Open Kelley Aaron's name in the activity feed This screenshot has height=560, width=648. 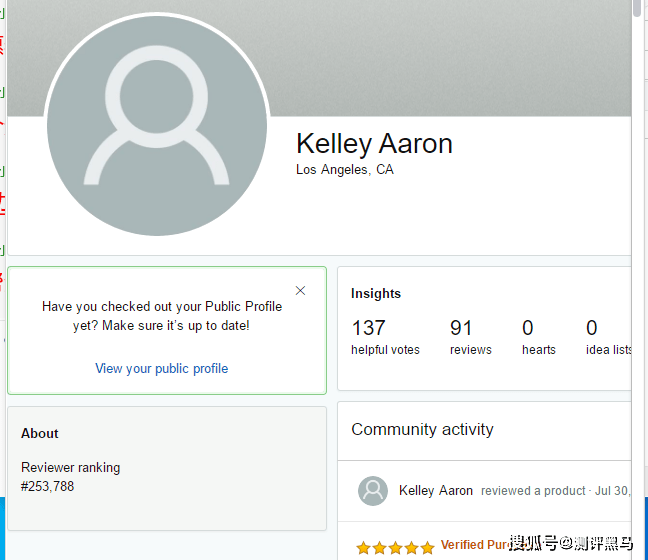436,491
